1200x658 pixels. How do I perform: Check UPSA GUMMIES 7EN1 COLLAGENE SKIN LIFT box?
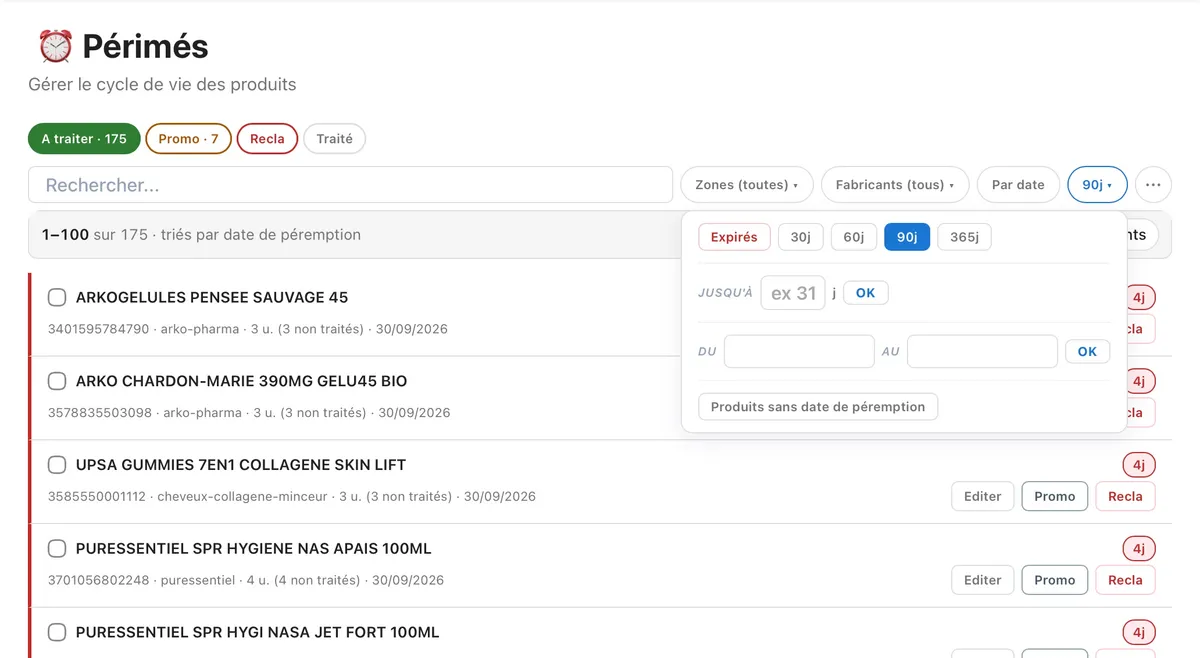57,465
